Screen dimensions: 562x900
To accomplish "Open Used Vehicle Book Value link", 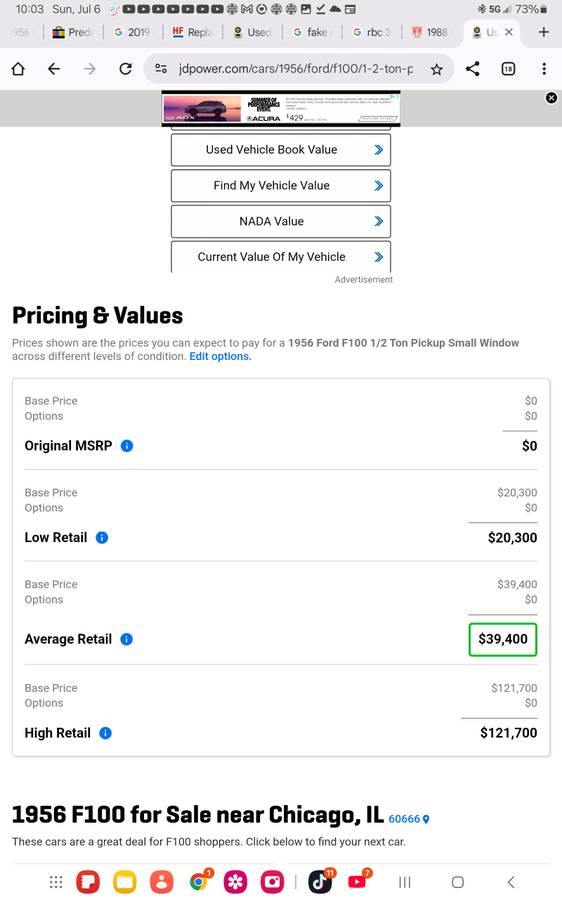I will pyautogui.click(x=281, y=150).
